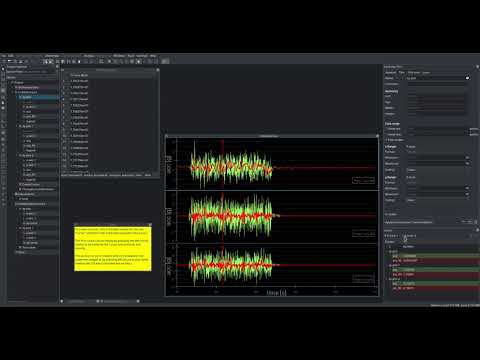Screen dimensions: 480x360
Task: Close the upper right properties panel
Action: click(x=477, y=67)
